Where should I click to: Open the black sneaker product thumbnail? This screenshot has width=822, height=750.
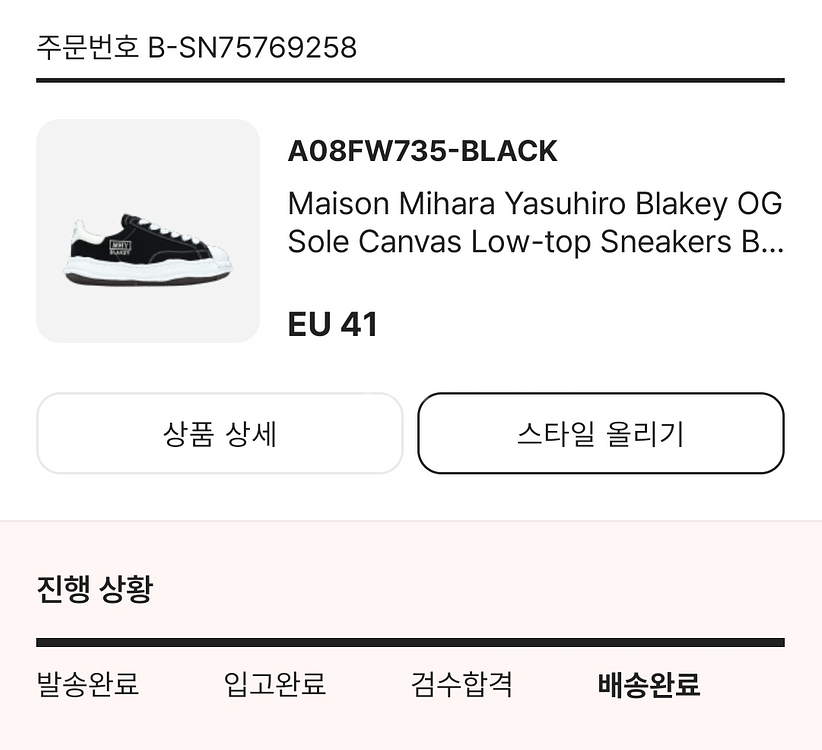(x=148, y=231)
